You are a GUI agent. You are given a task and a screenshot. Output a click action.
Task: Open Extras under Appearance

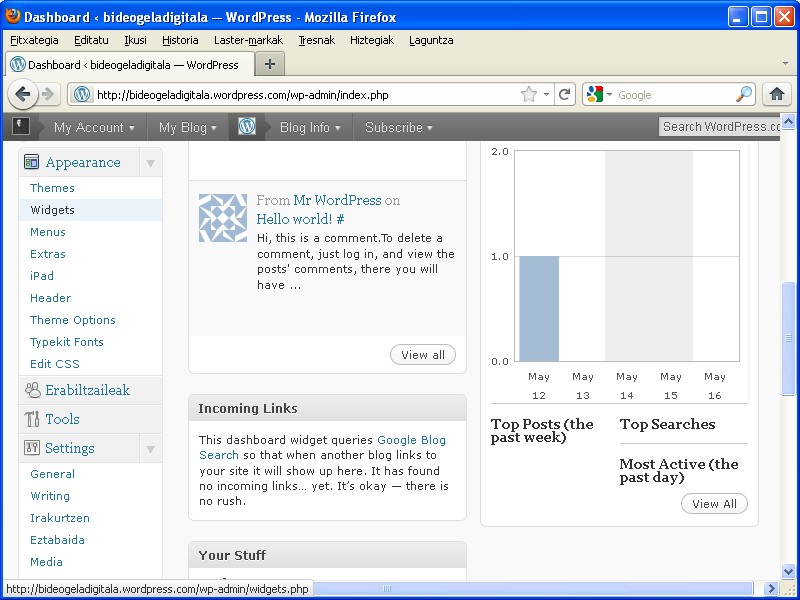(48, 254)
